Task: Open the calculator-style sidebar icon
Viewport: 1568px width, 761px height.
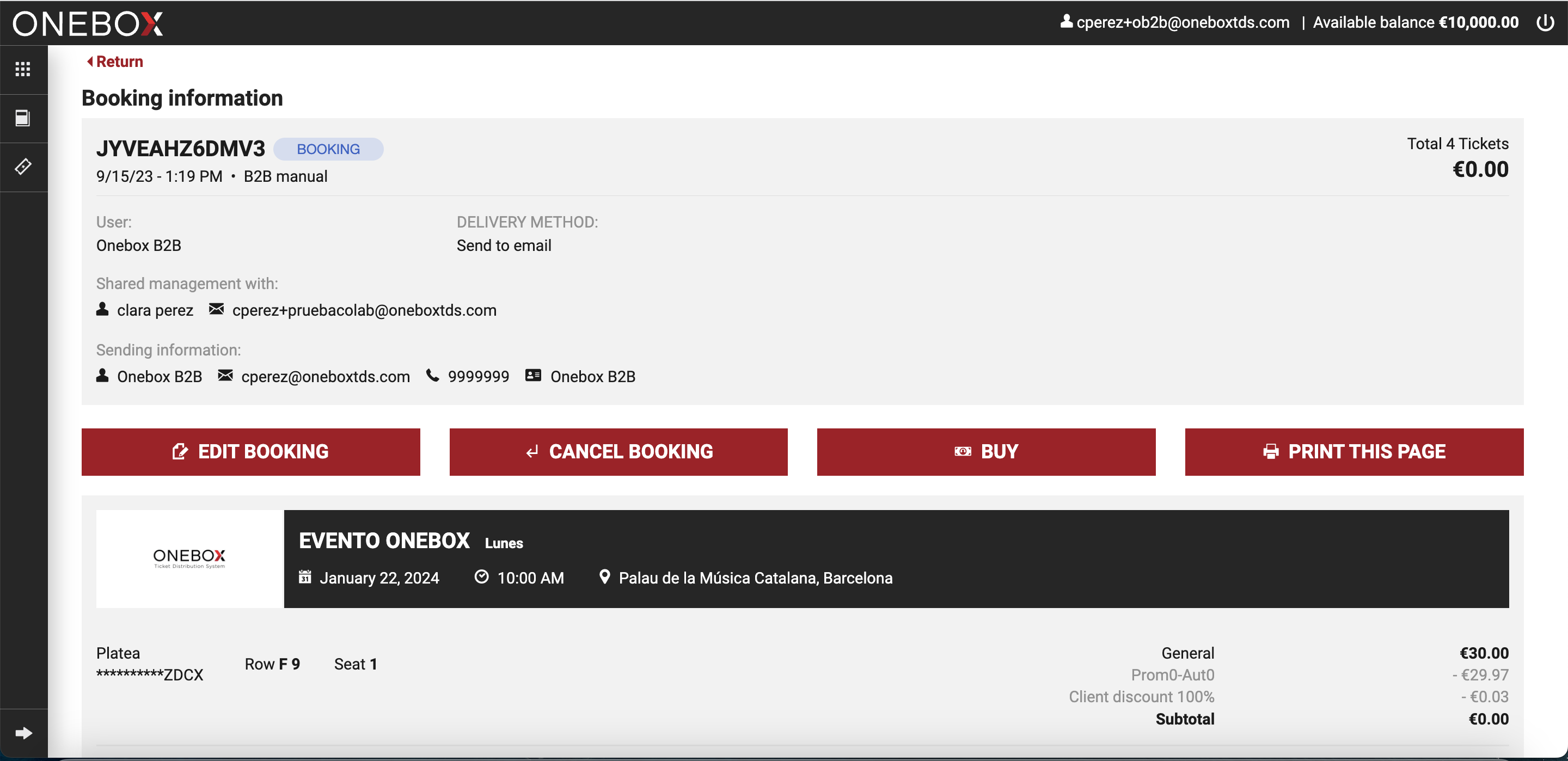Action: click(23, 118)
